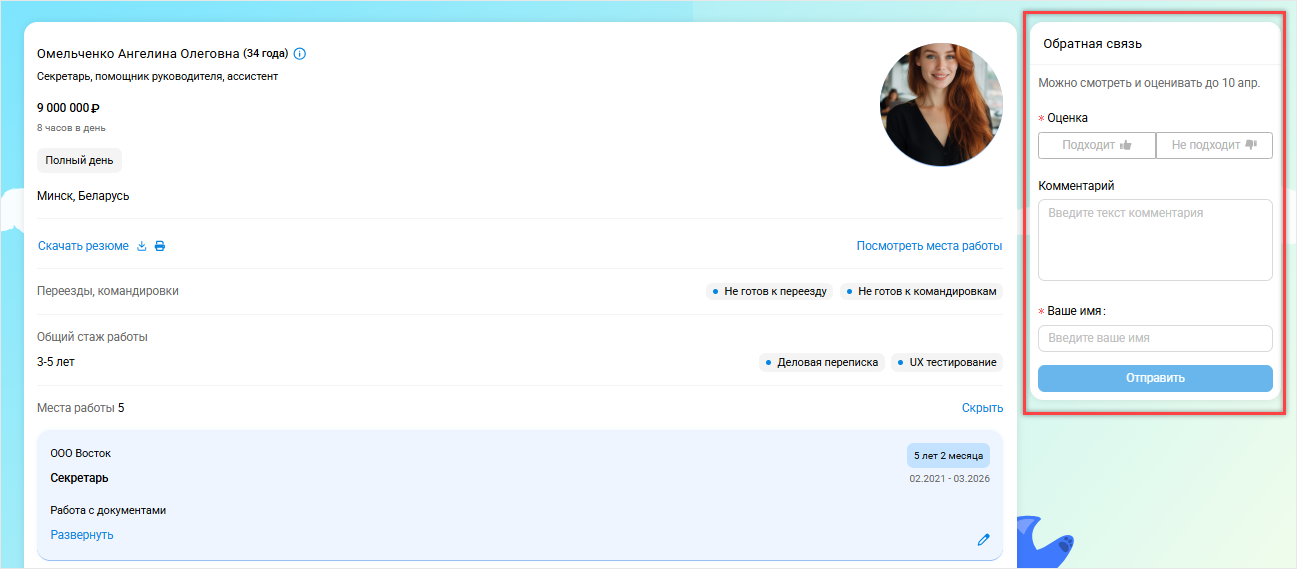Click the 'Полный день' employment tag
Image resolution: width=1297 pixels, height=569 pixels.
point(79,160)
